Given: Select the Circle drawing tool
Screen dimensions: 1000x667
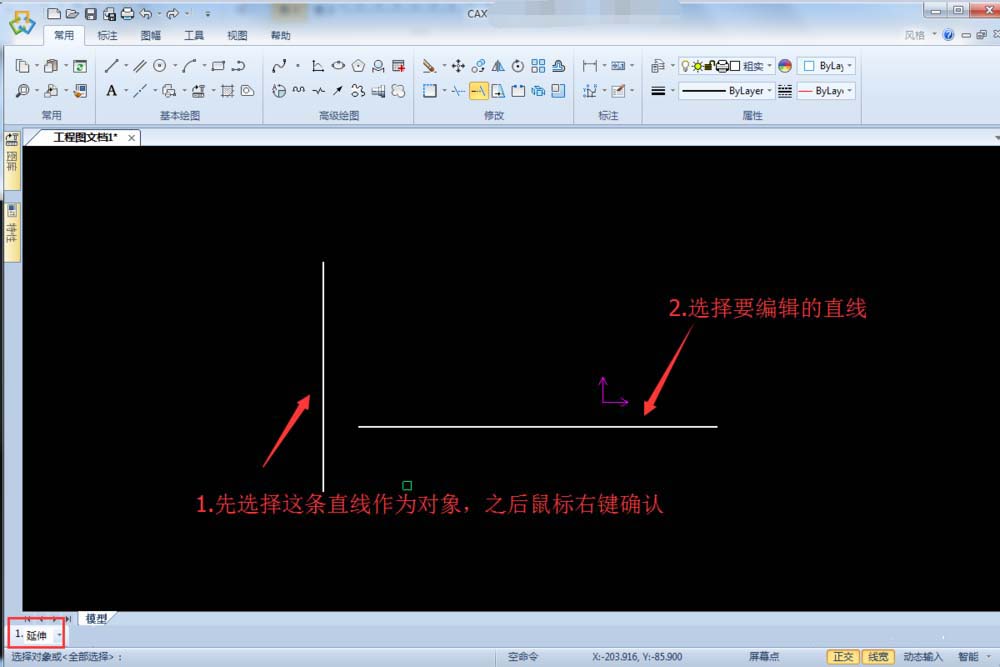Looking at the screenshot, I should pyautogui.click(x=158, y=66).
